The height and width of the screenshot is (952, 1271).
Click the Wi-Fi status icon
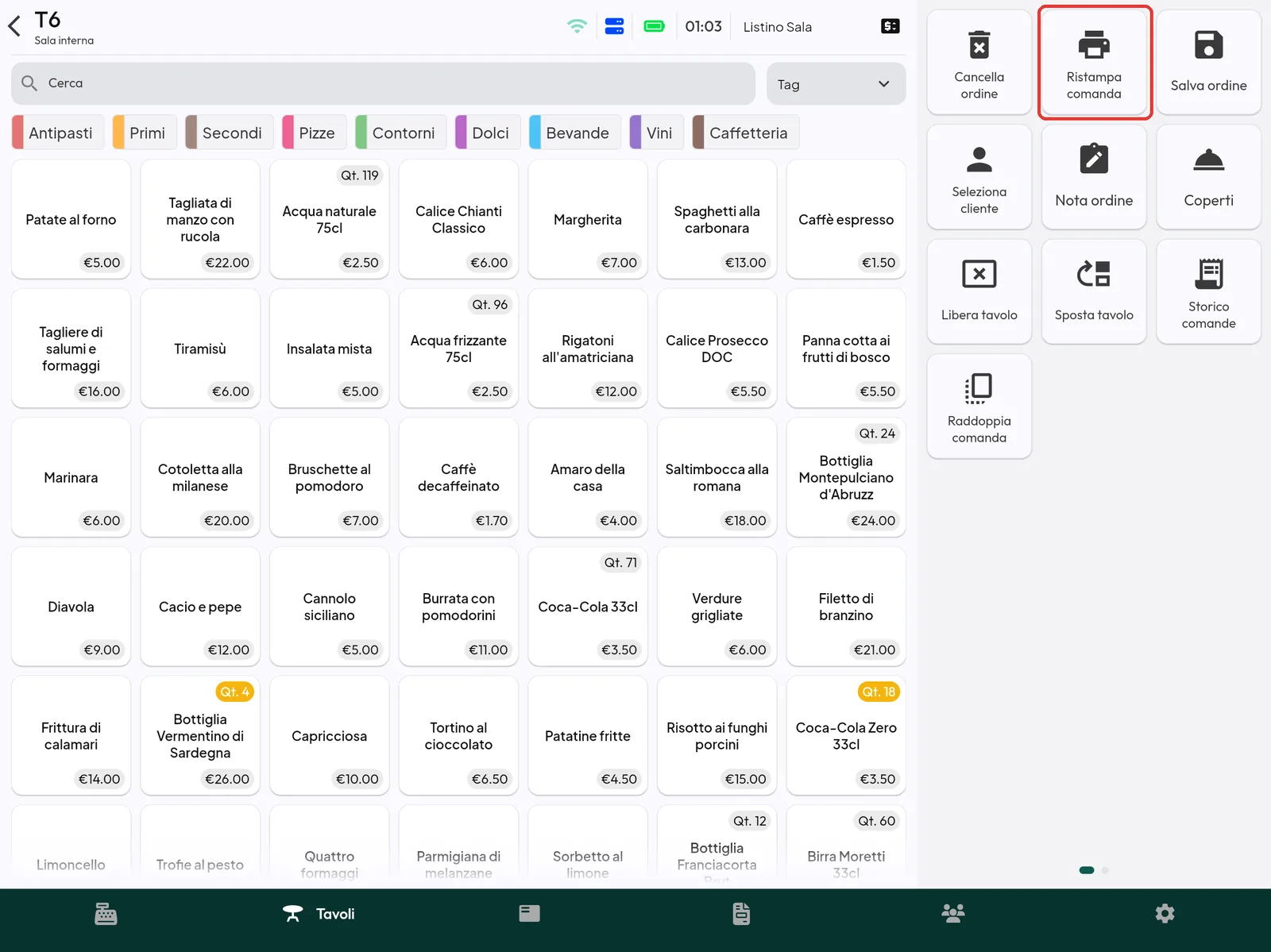pos(577,26)
